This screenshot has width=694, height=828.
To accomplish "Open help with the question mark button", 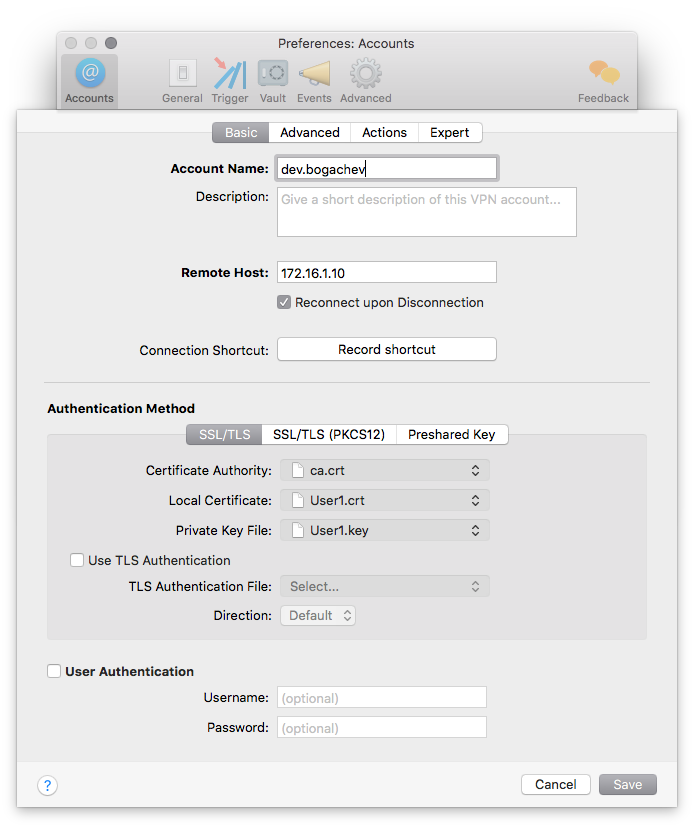I will point(48,785).
